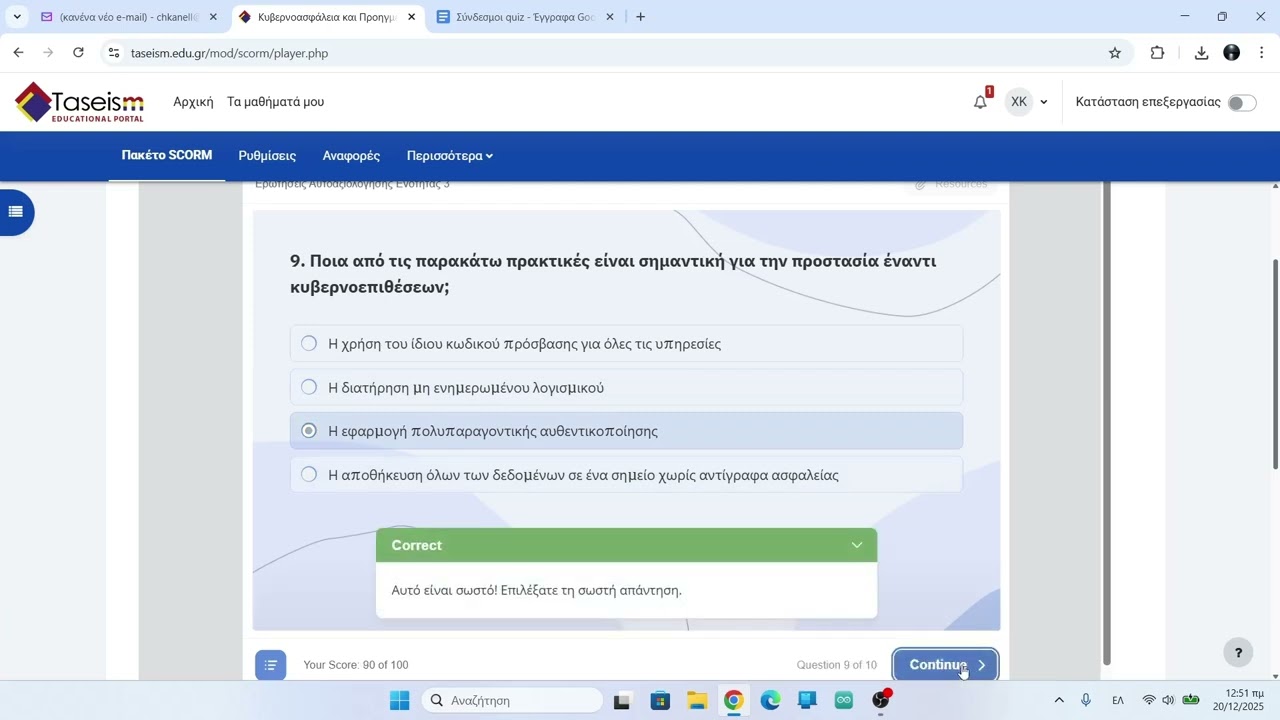Open the Windows Start menu

point(399,700)
